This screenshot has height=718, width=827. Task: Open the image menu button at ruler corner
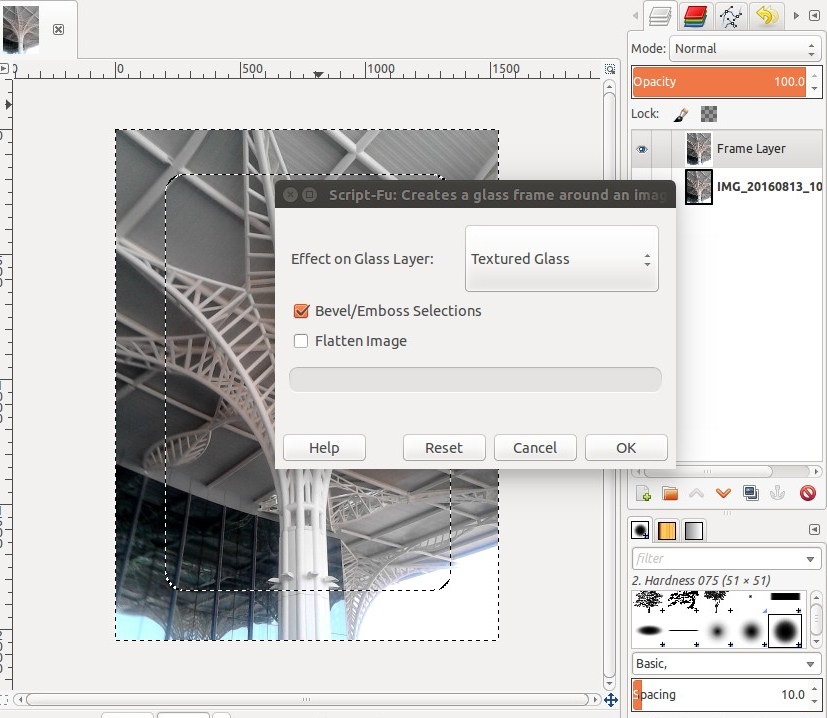click(x=5, y=69)
